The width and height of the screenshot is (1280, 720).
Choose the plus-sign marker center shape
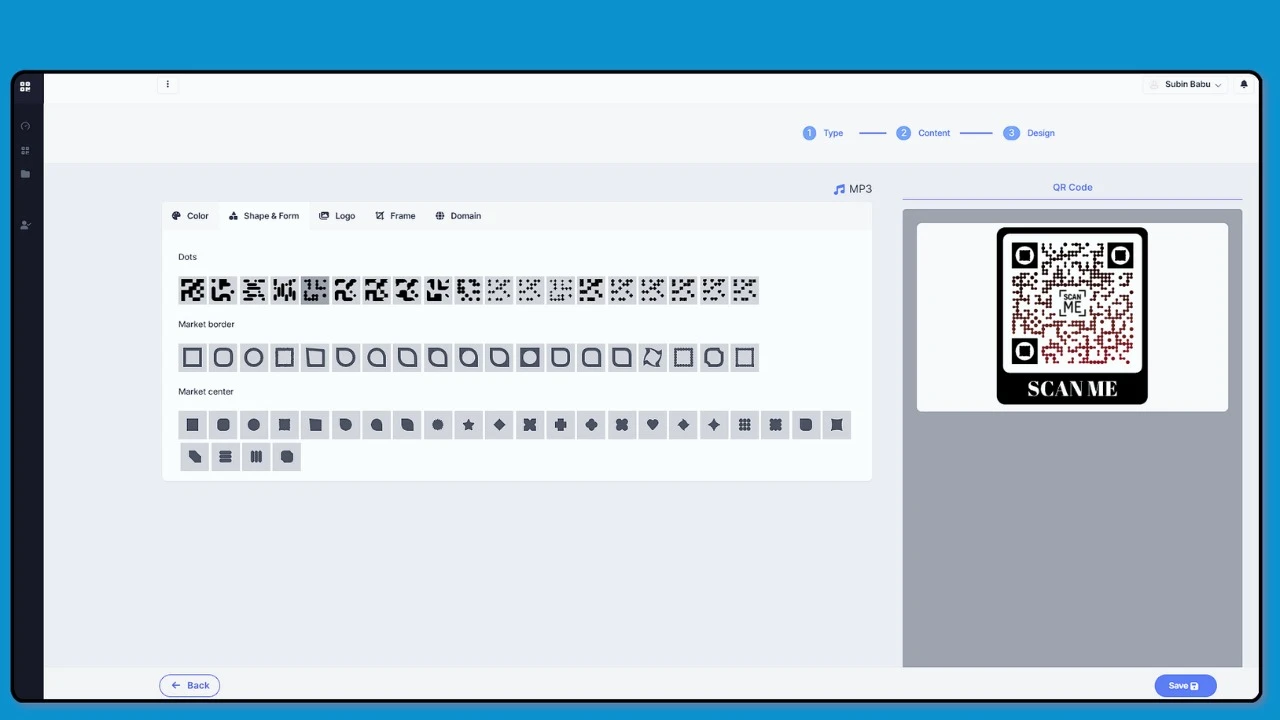tap(560, 425)
